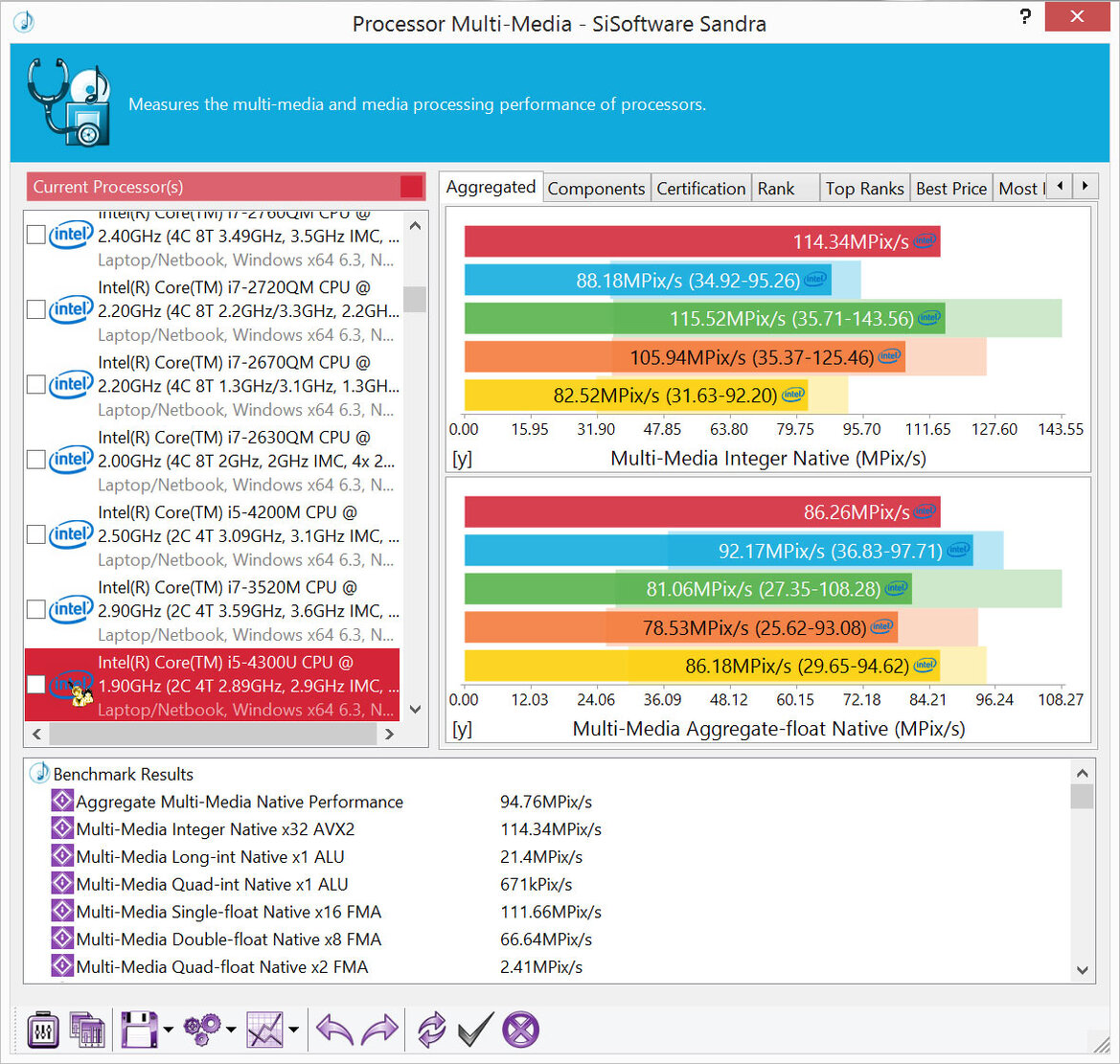Click the Intel logo beside i5-4200M
The image size is (1120, 1064).
coord(71,534)
